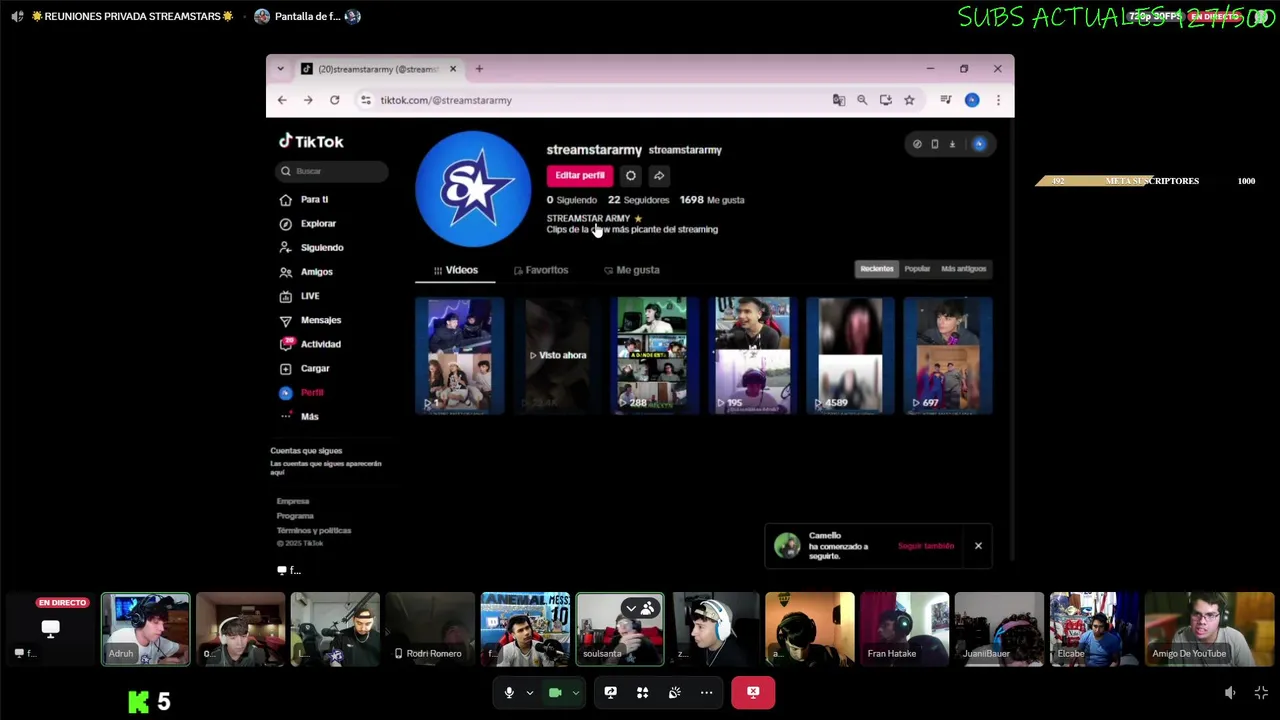Click the browser forward arrow
1280x720 pixels.
tap(308, 100)
